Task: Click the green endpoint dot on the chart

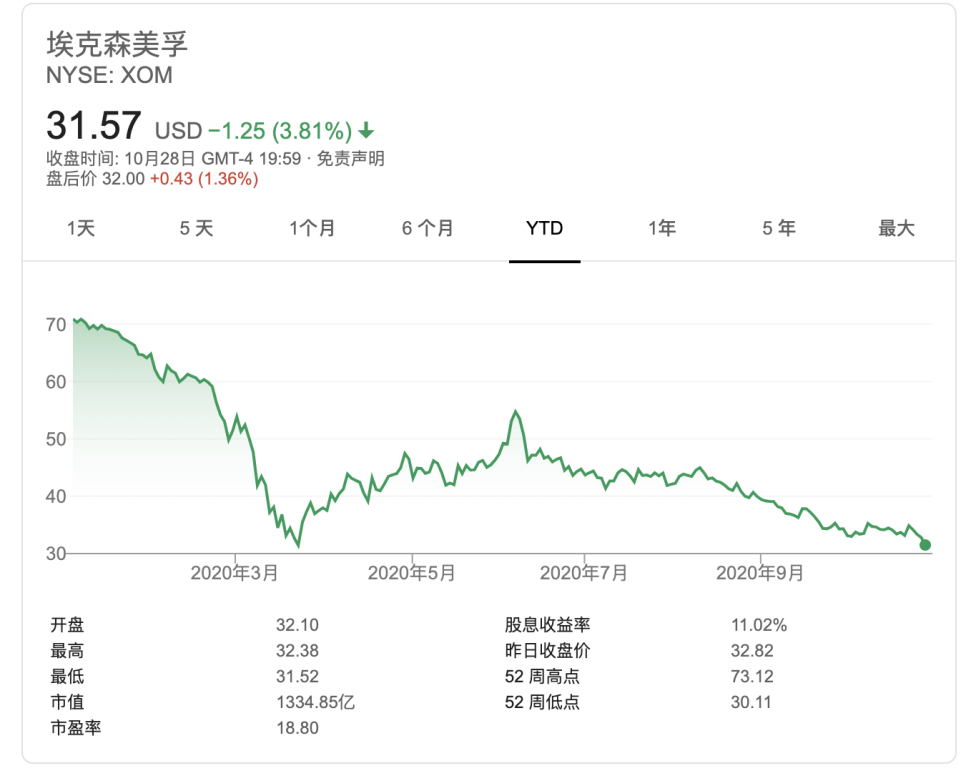Action: click(925, 545)
